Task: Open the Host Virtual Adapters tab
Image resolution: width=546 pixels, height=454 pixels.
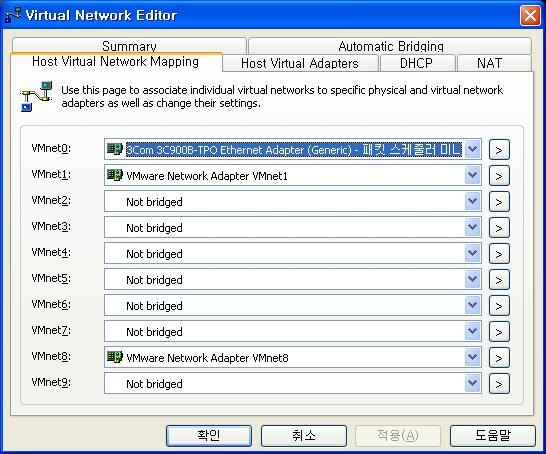Action: pyautogui.click(x=300, y=63)
